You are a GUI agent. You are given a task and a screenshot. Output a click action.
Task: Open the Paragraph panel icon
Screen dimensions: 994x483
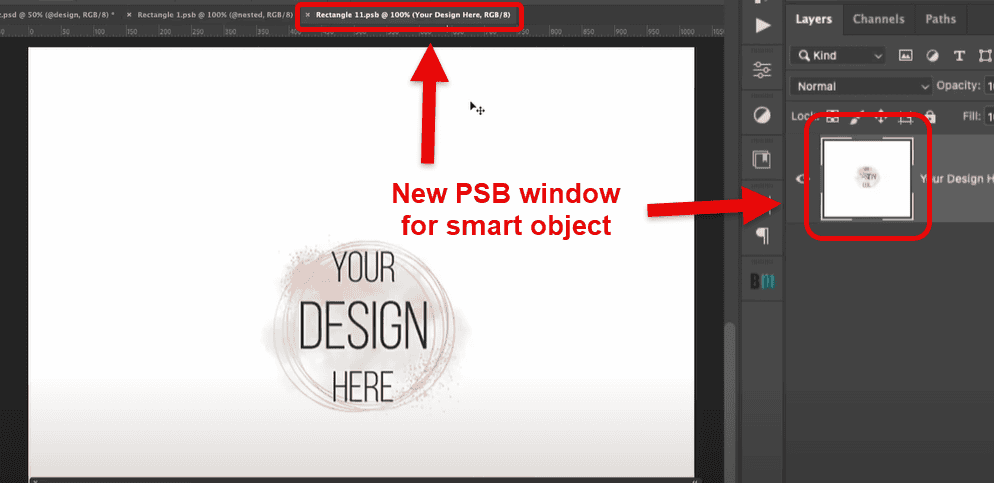coord(764,237)
